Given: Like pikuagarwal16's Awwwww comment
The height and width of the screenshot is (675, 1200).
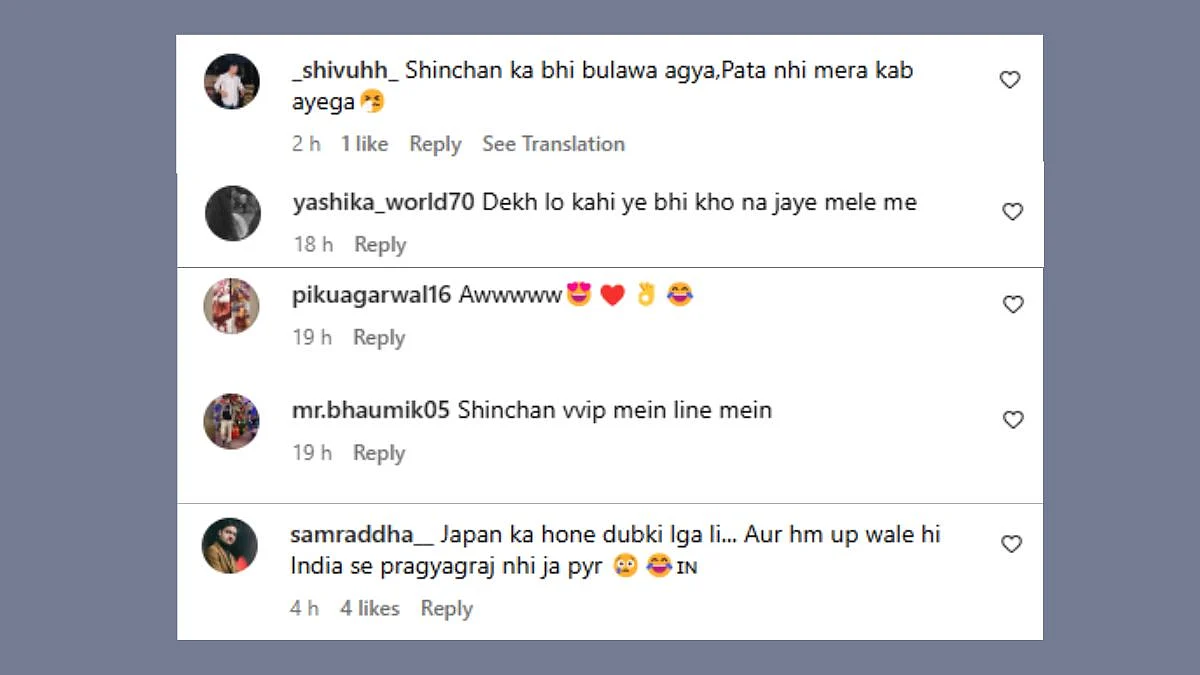Looking at the screenshot, I should tap(1013, 305).
